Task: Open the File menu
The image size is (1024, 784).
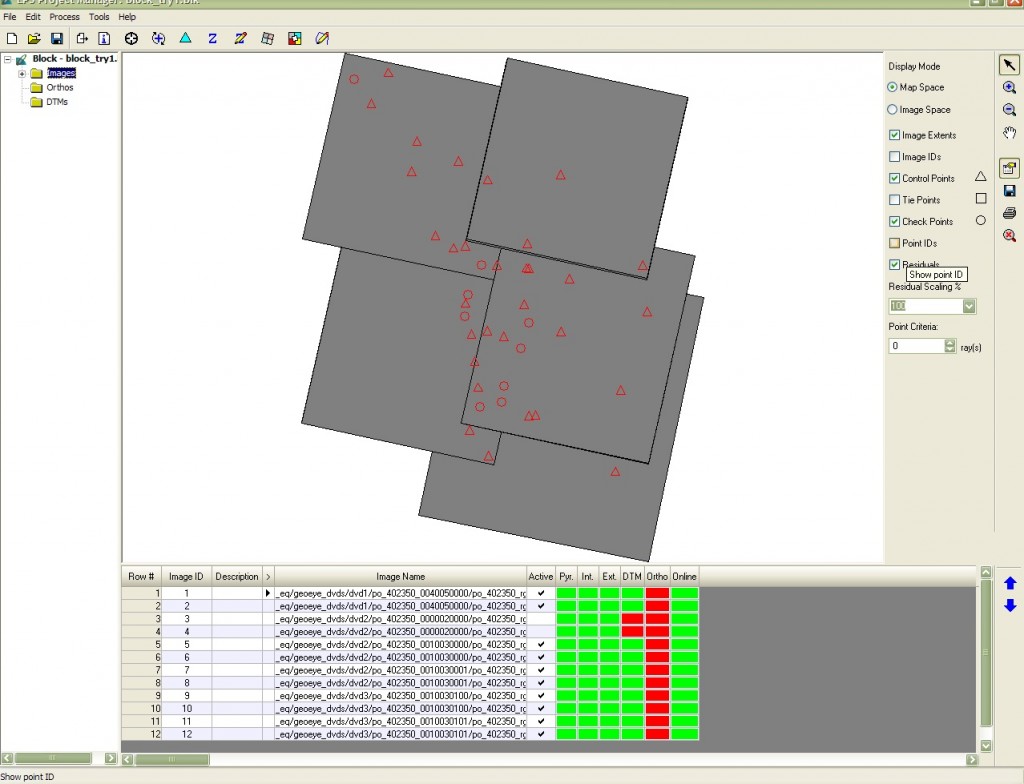Action: (x=10, y=17)
